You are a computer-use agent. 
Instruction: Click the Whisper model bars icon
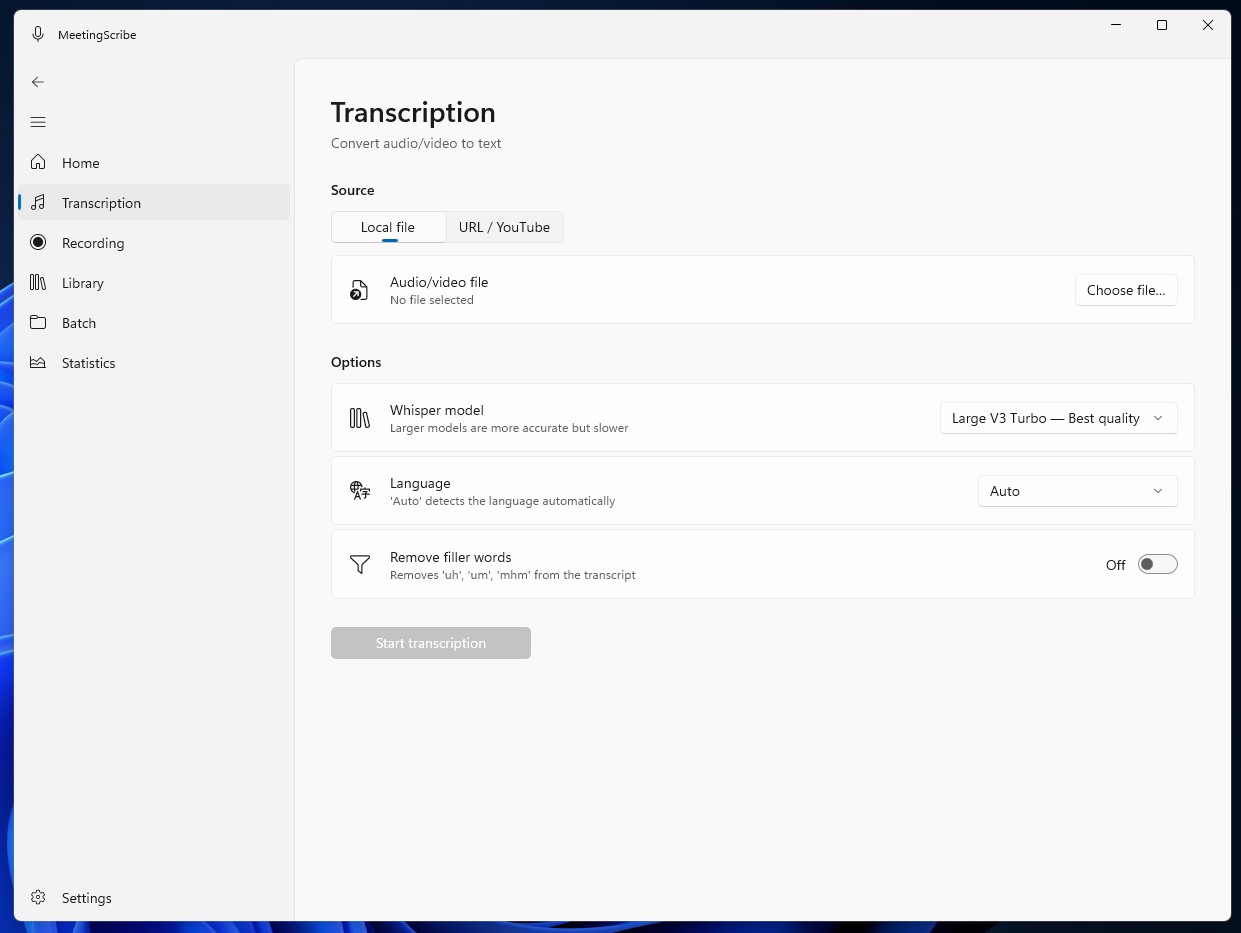click(359, 417)
